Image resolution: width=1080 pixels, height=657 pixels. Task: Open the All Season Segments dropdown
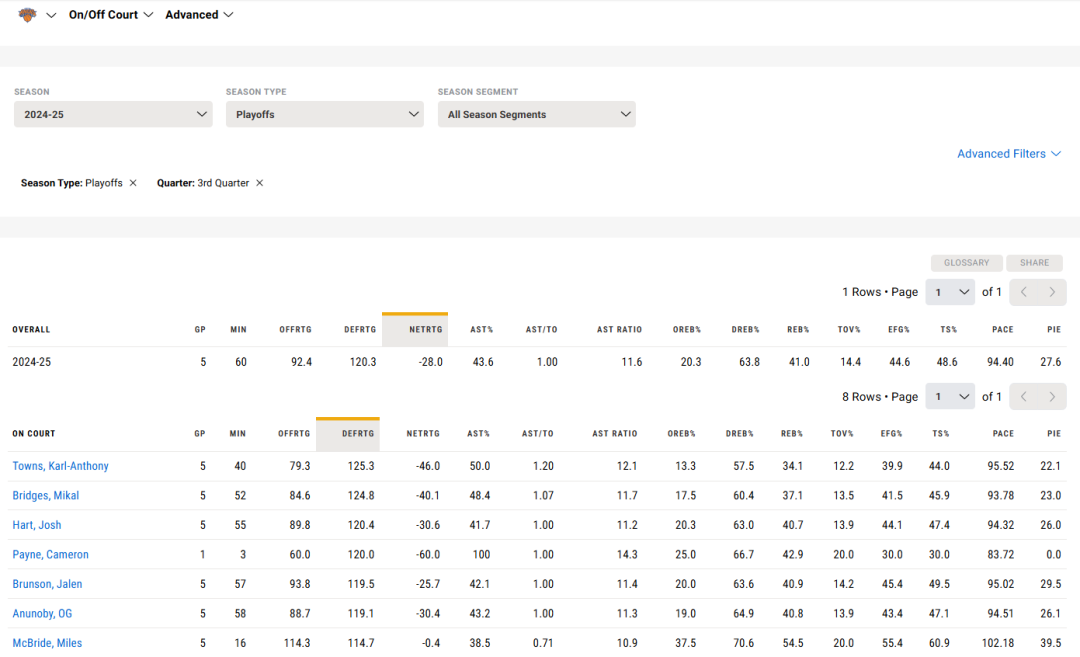536,114
